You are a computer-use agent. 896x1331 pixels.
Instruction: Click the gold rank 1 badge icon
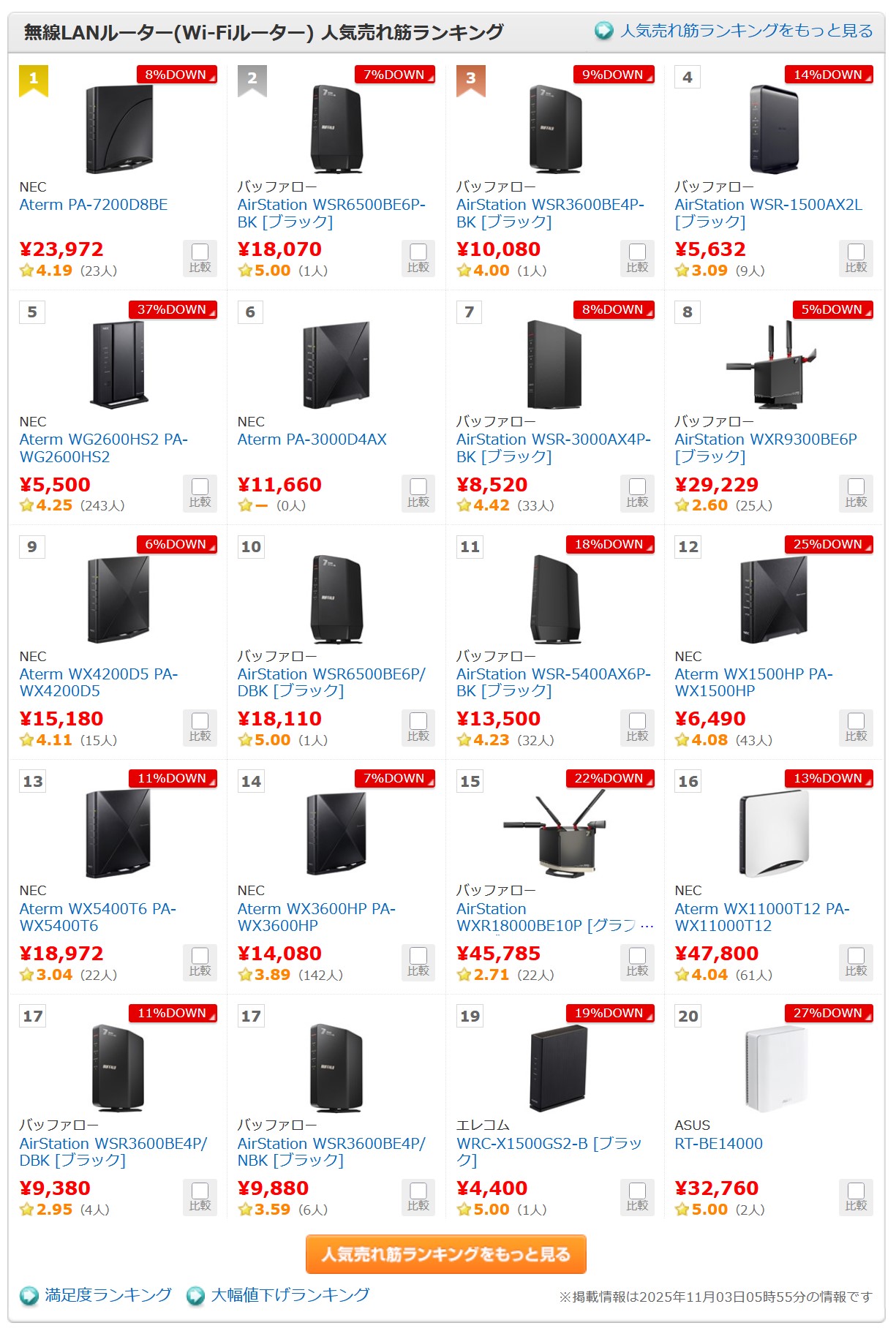[x=33, y=79]
